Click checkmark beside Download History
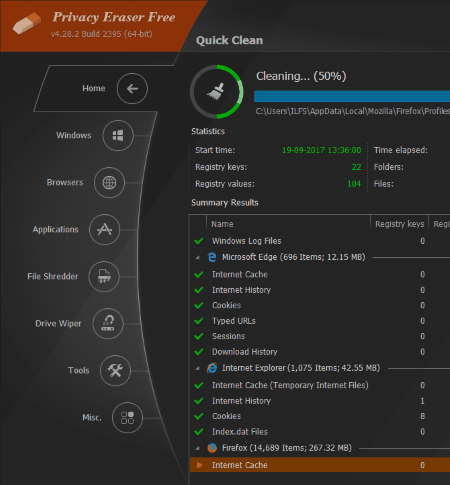 coord(199,352)
